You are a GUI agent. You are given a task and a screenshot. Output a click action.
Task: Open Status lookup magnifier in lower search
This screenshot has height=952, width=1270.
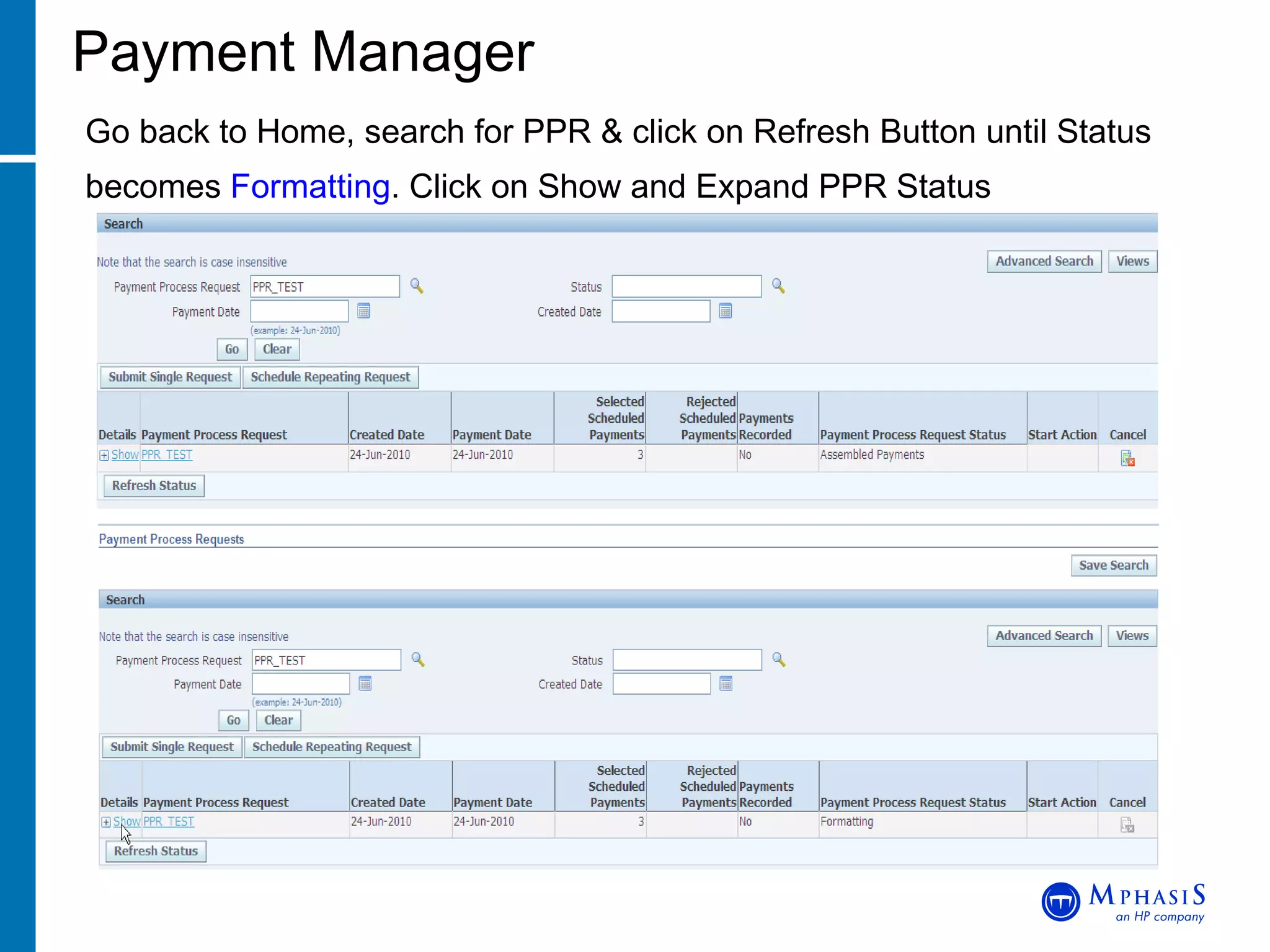coord(779,659)
